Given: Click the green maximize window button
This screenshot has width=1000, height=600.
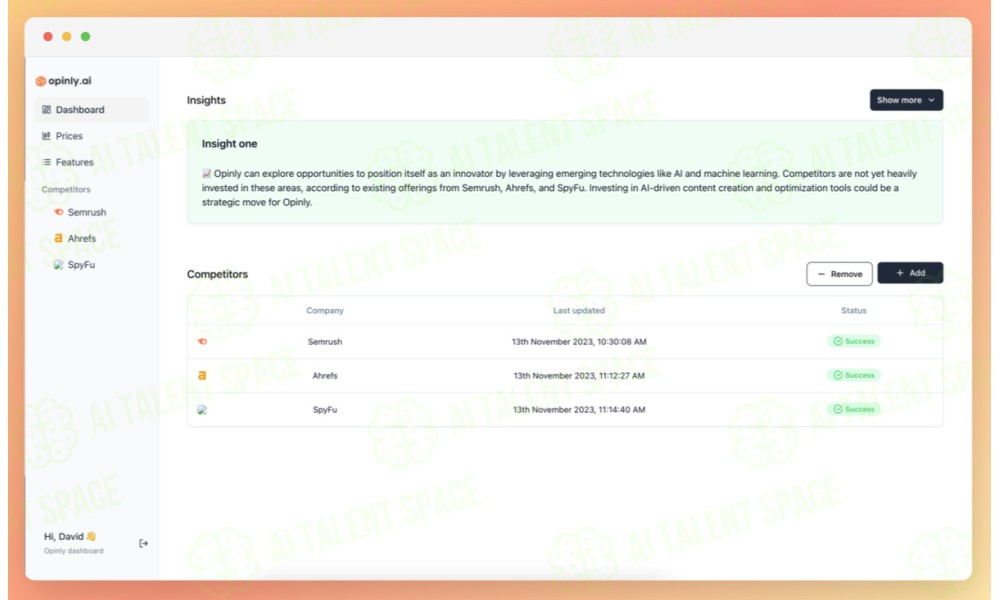Looking at the screenshot, I should pos(85,36).
